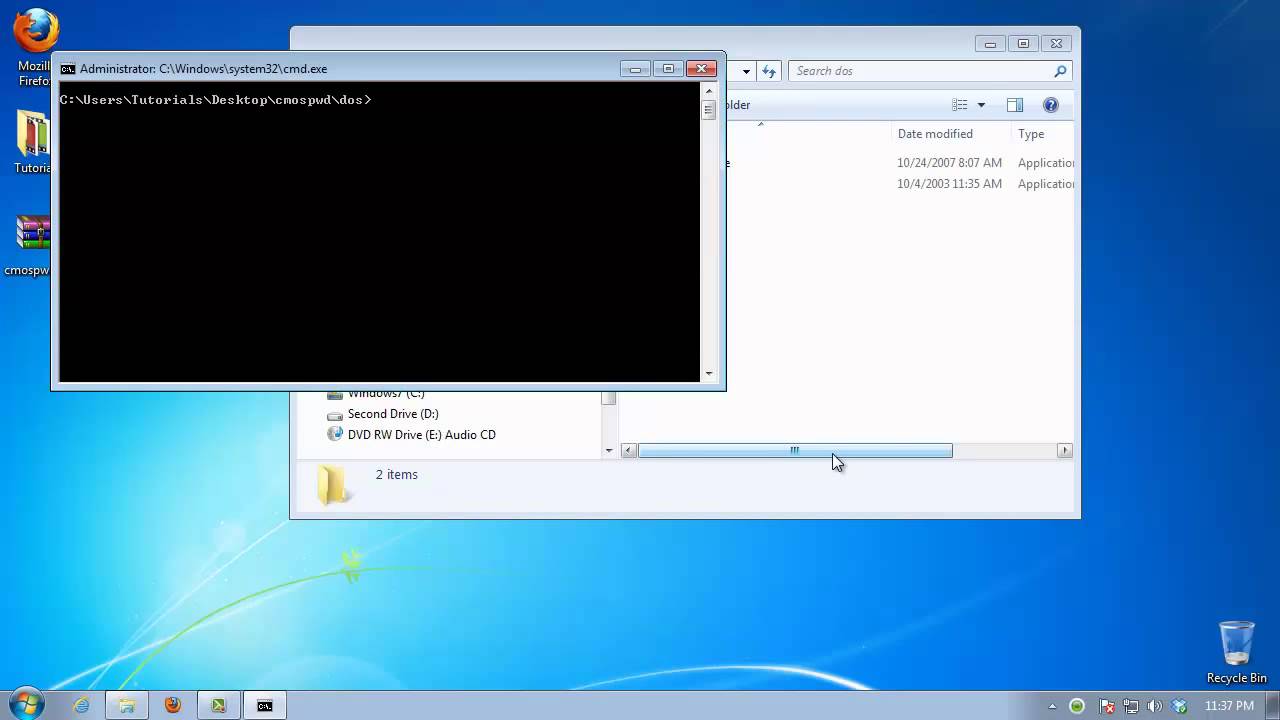Click the Change your view icon in Explorer

pyautogui.click(x=960, y=105)
